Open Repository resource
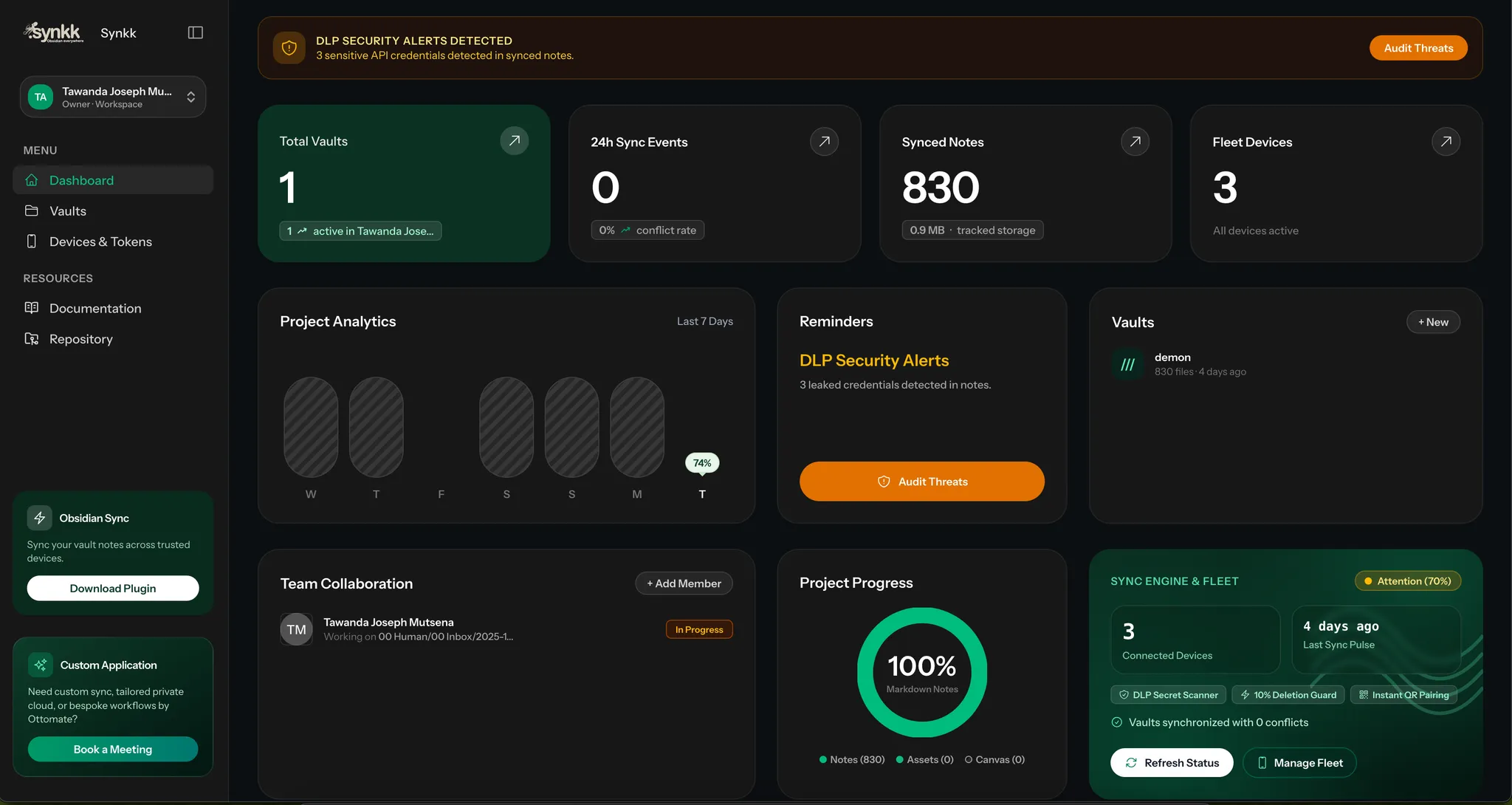The width and height of the screenshot is (1512, 805). click(x=113, y=339)
